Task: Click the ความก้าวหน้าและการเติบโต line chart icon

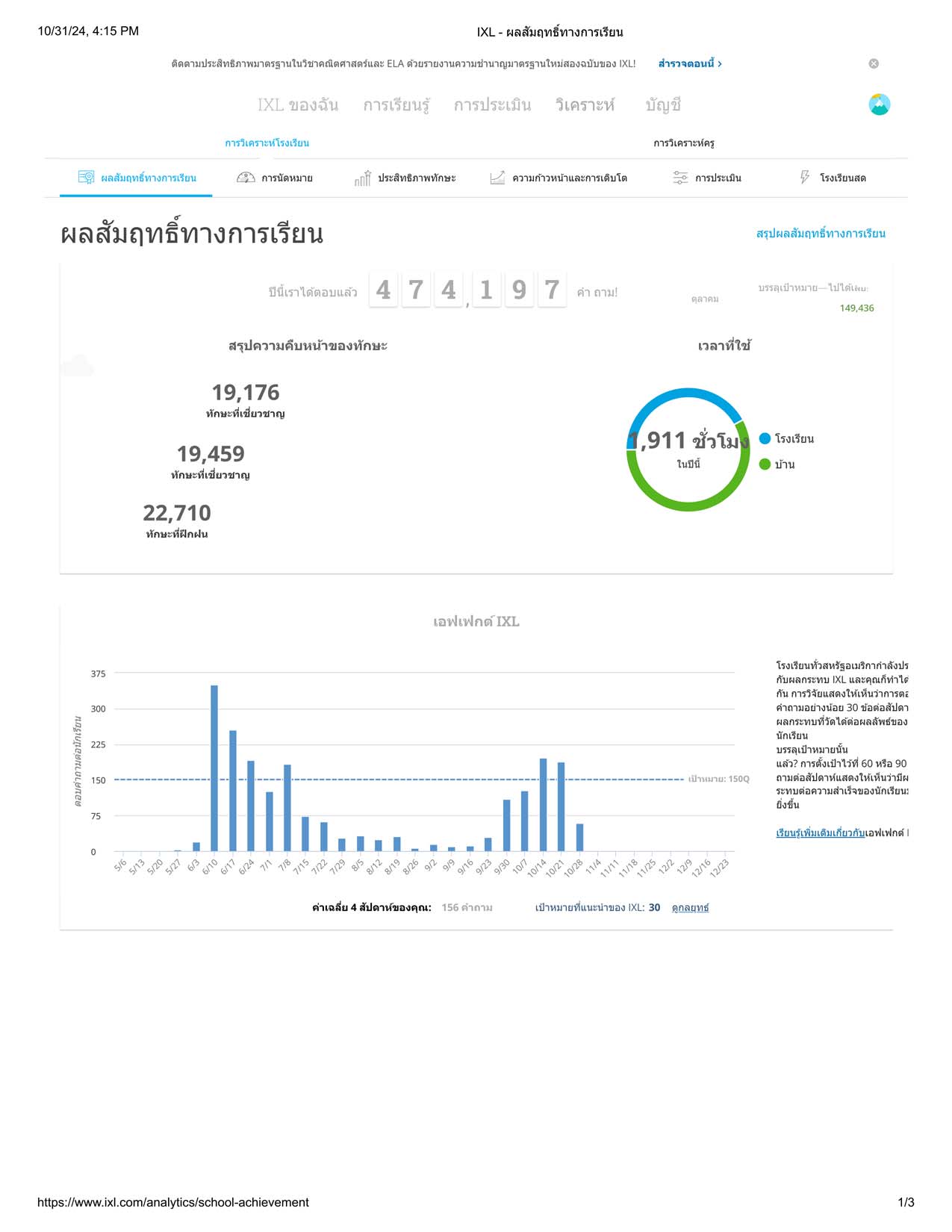Action: [497, 178]
